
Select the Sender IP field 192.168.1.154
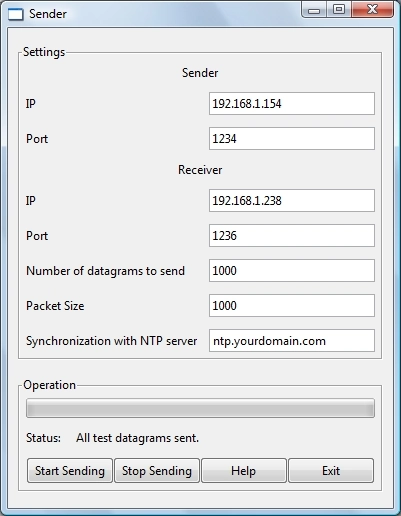(292, 104)
